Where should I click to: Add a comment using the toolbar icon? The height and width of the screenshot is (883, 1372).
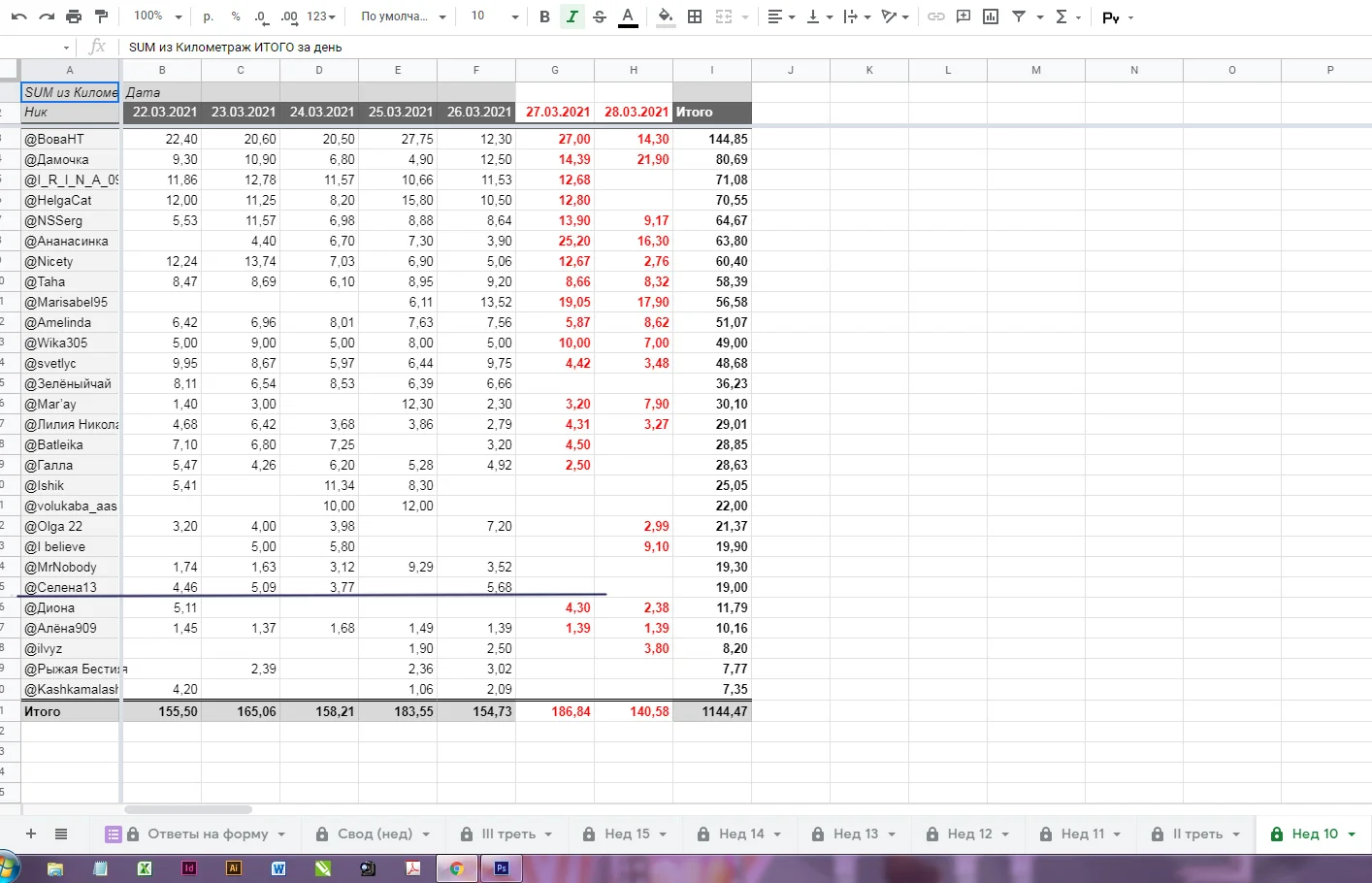[x=964, y=16]
